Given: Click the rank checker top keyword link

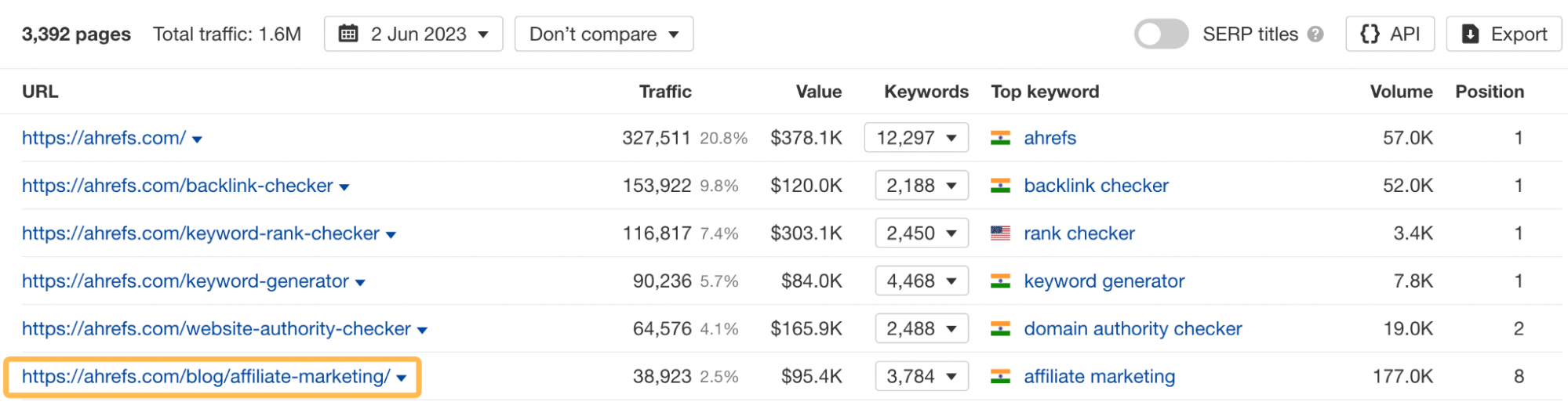Looking at the screenshot, I should click(1079, 233).
